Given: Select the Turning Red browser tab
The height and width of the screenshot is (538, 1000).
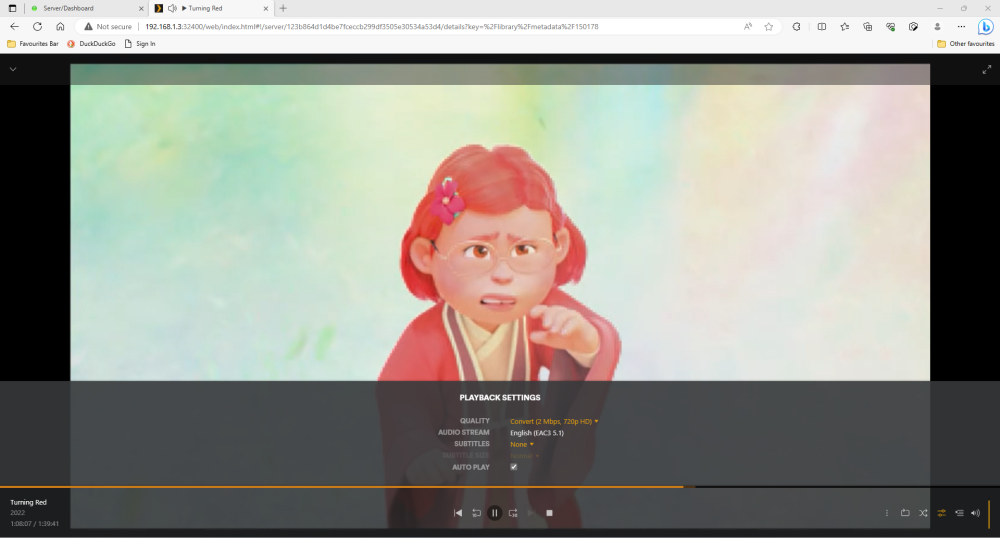Looking at the screenshot, I should (x=211, y=8).
